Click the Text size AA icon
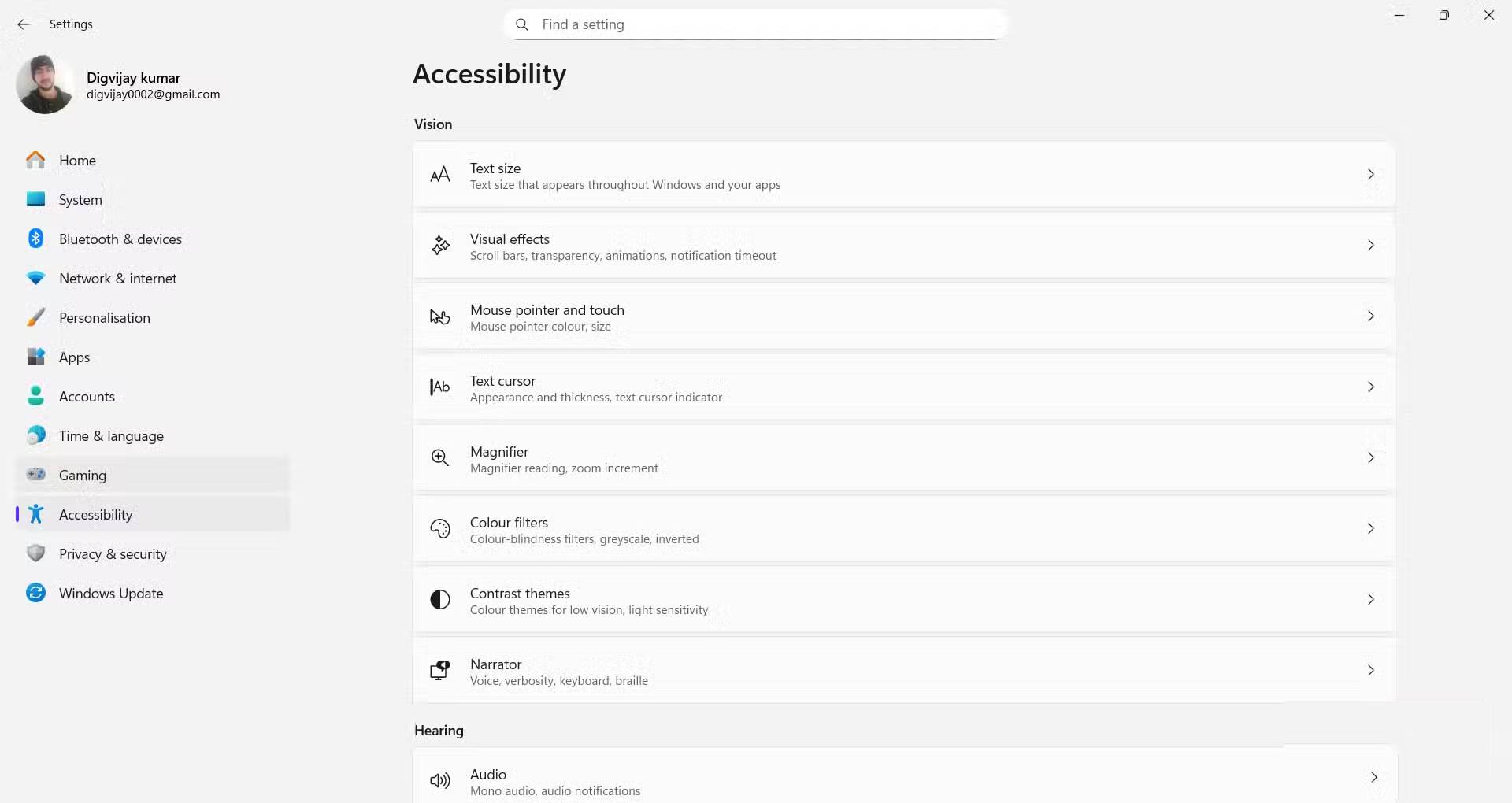The image size is (1512, 803). 440,175
